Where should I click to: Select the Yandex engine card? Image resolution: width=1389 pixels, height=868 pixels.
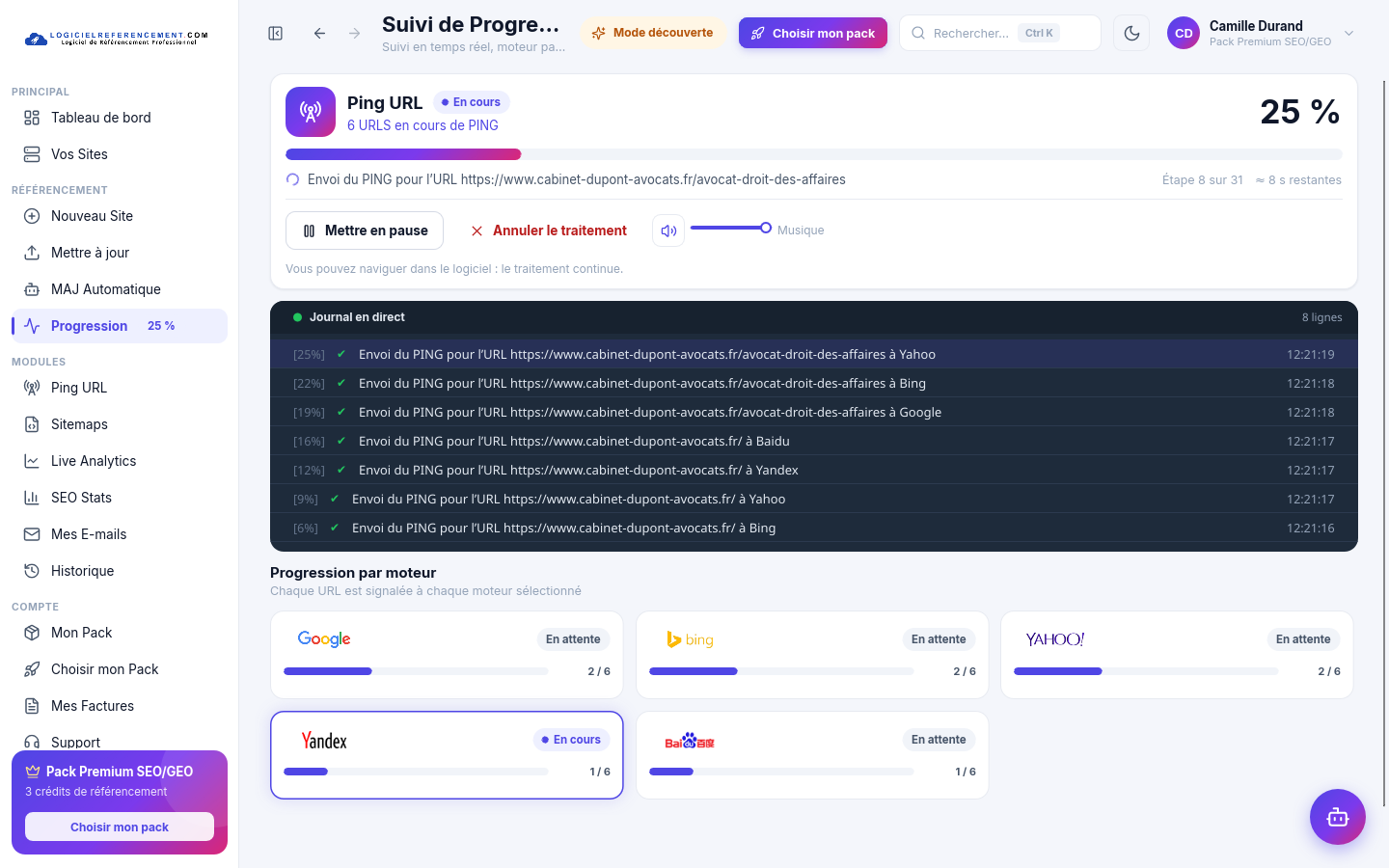tap(447, 755)
